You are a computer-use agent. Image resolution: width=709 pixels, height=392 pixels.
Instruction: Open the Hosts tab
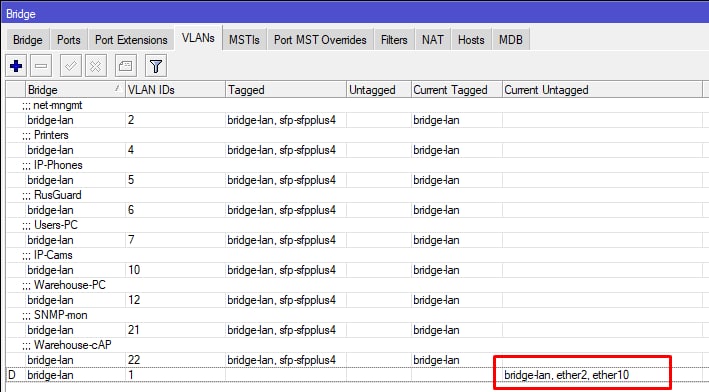pos(471,40)
